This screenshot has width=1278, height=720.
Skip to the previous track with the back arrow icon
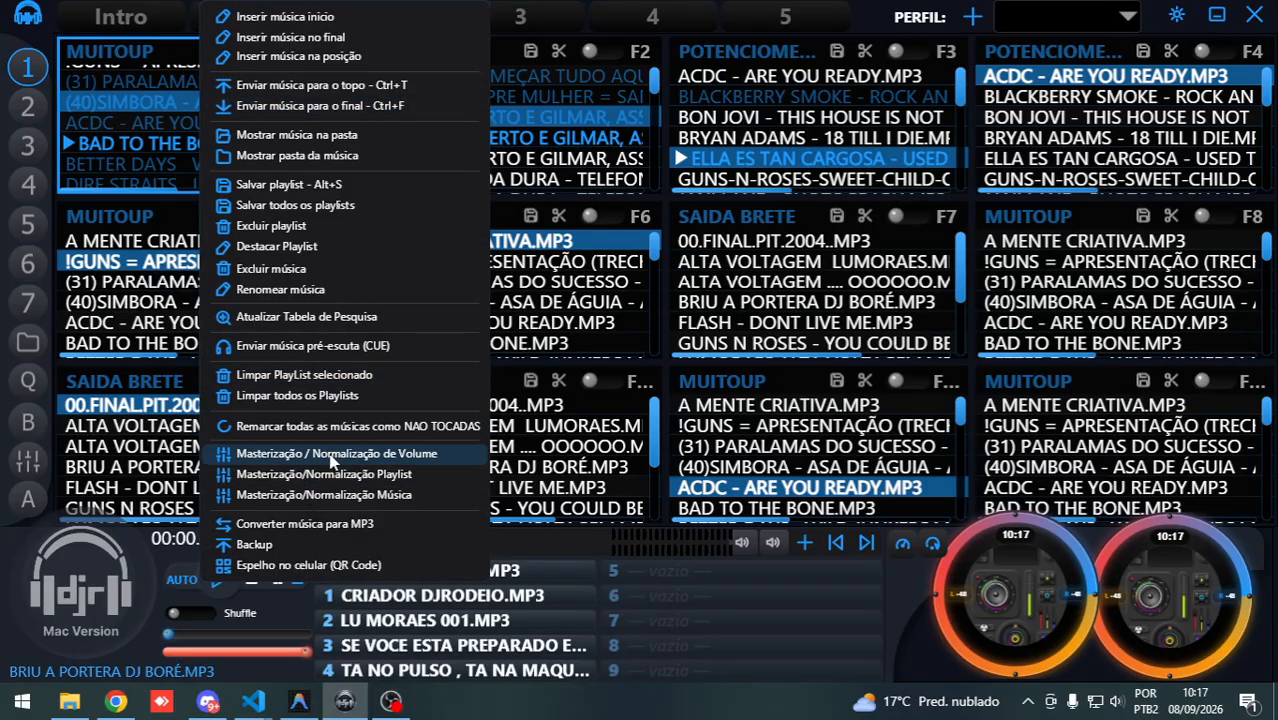pyautogui.click(x=836, y=543)
